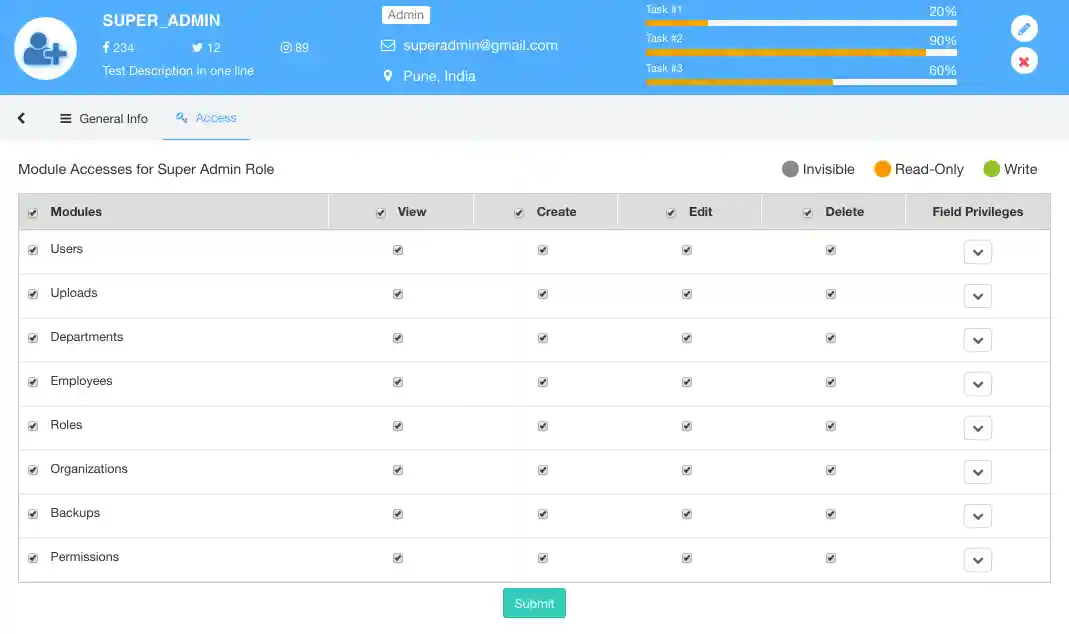Toggle the Delete checkbox for Backups row

click(x=831, y=514)
